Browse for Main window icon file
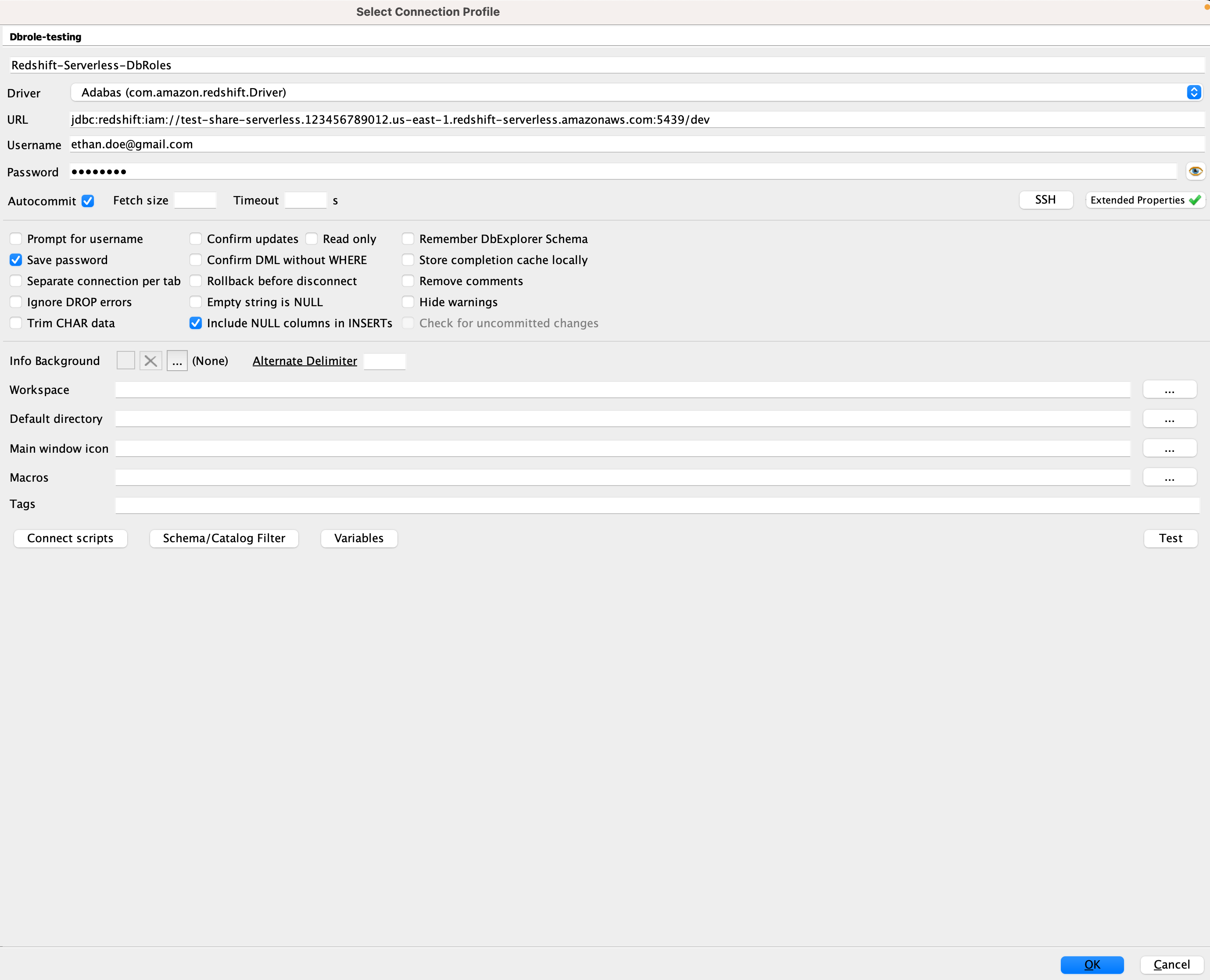The height and width of the screenshot is (980, 1210). pyautogui.click(x=1169, y=449)
